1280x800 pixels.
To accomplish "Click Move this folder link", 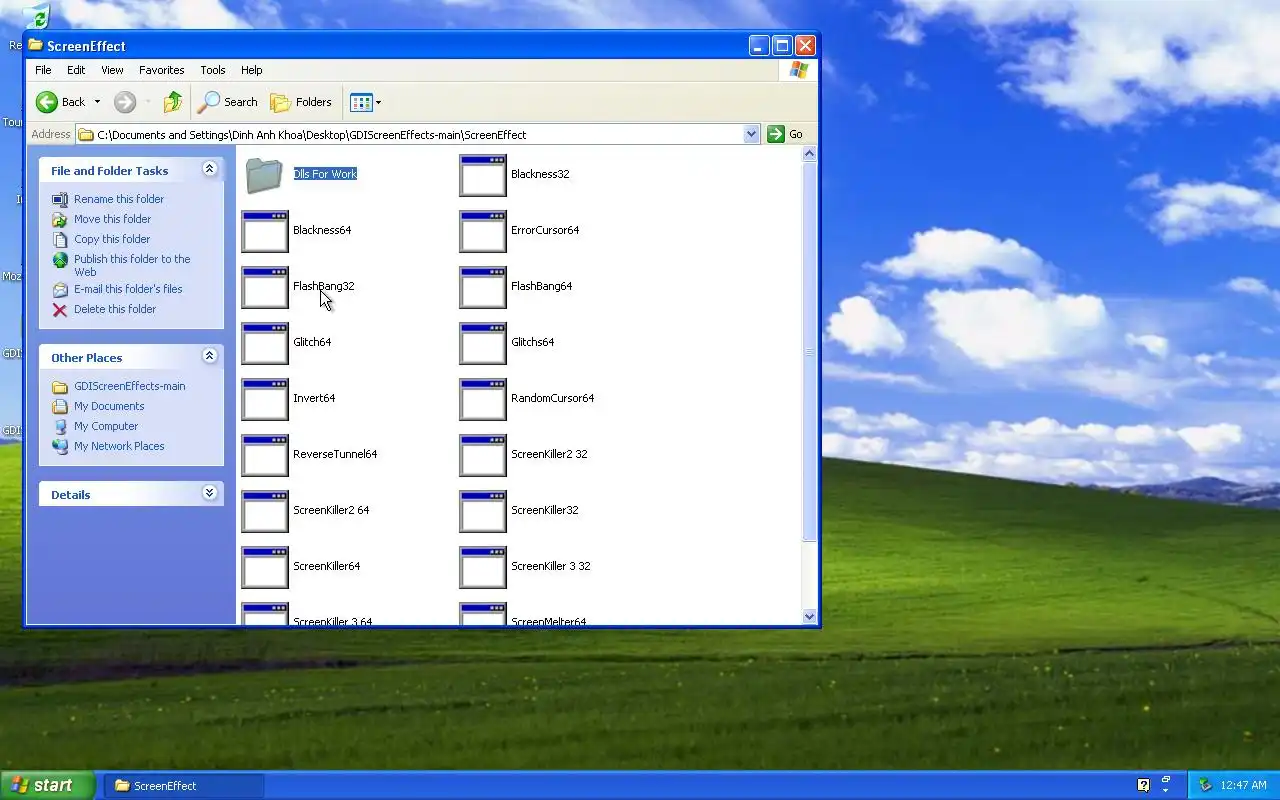I will (113, 219).
